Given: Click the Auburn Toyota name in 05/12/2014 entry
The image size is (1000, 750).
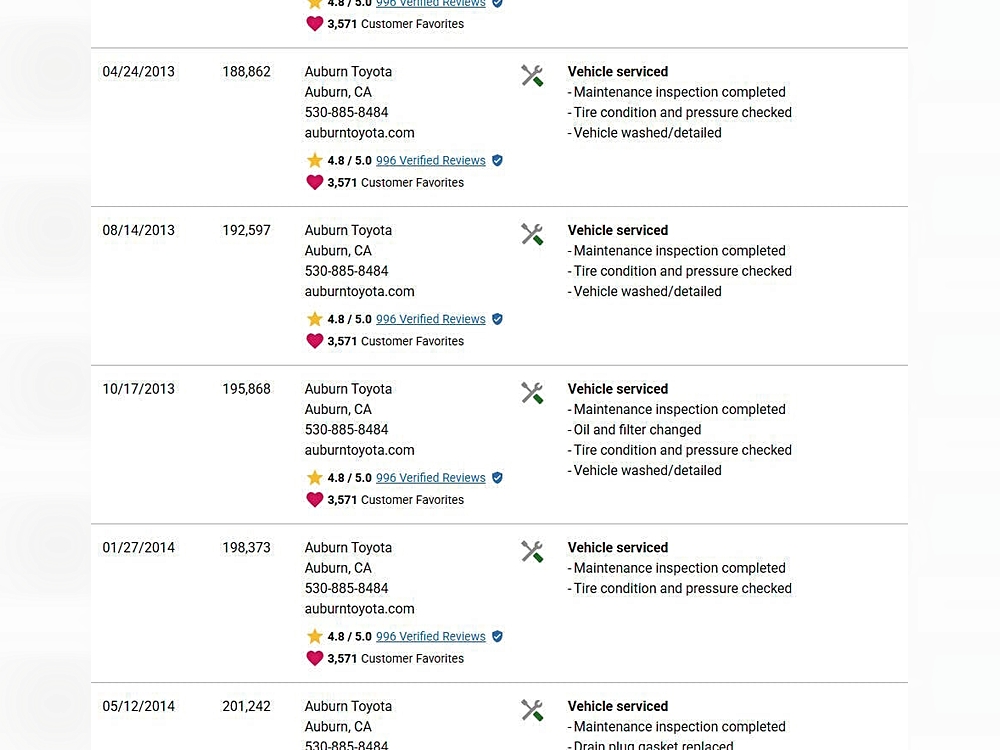Looking at the screenshot, I should [x=348, y=706].
